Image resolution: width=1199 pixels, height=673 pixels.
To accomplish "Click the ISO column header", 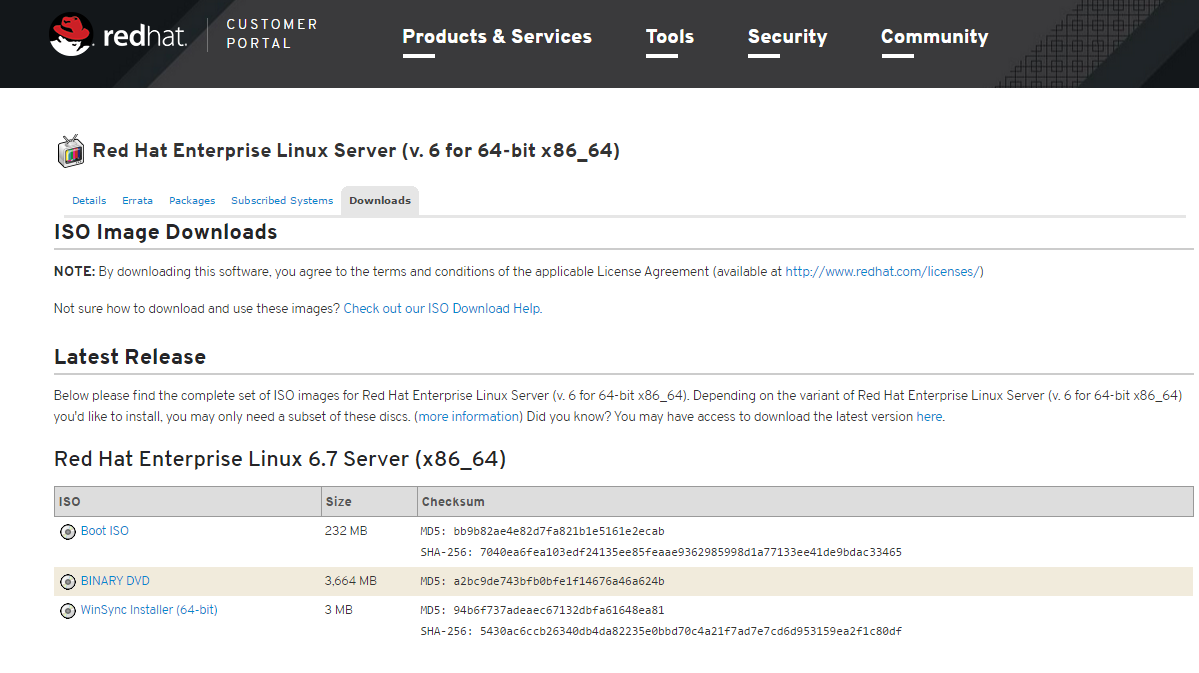I will 187,502.
